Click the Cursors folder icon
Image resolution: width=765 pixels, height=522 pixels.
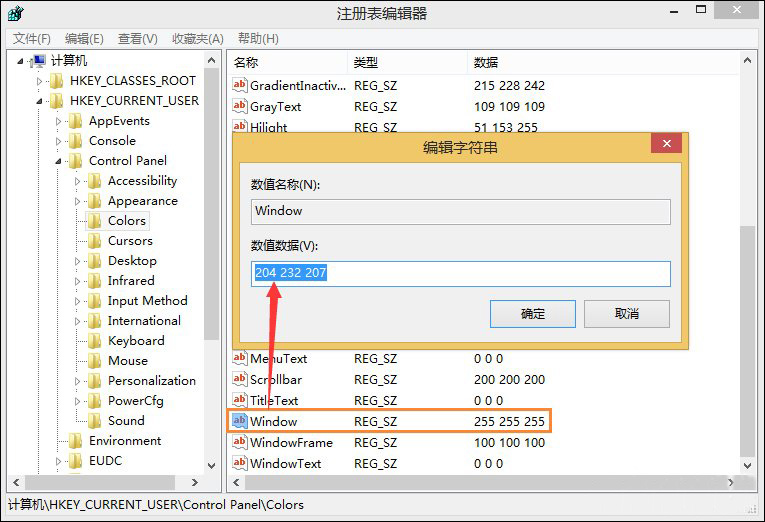coord(95,241)
